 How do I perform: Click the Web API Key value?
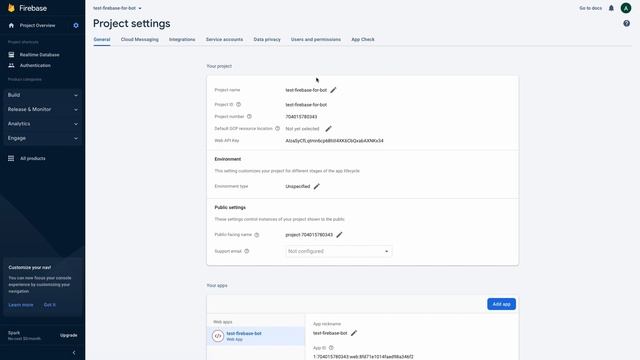tap(334, 141)
